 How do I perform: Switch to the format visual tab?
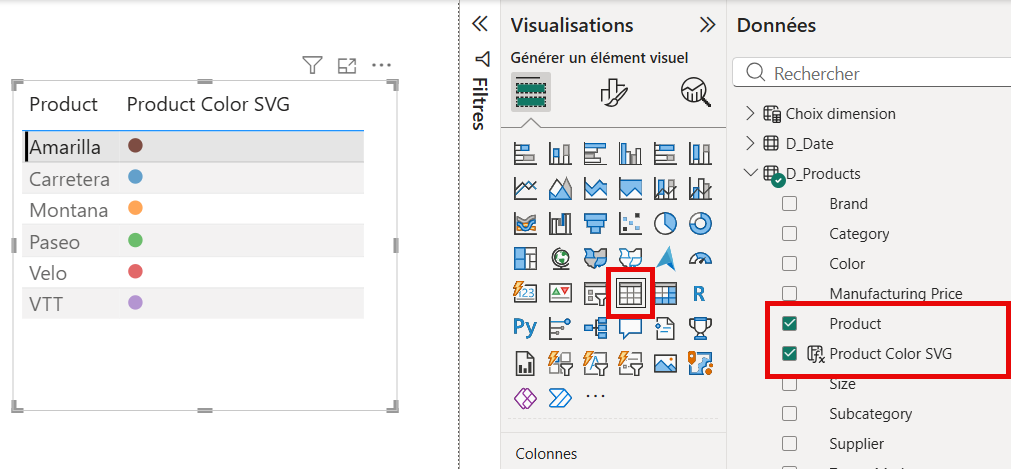[612, 92]
